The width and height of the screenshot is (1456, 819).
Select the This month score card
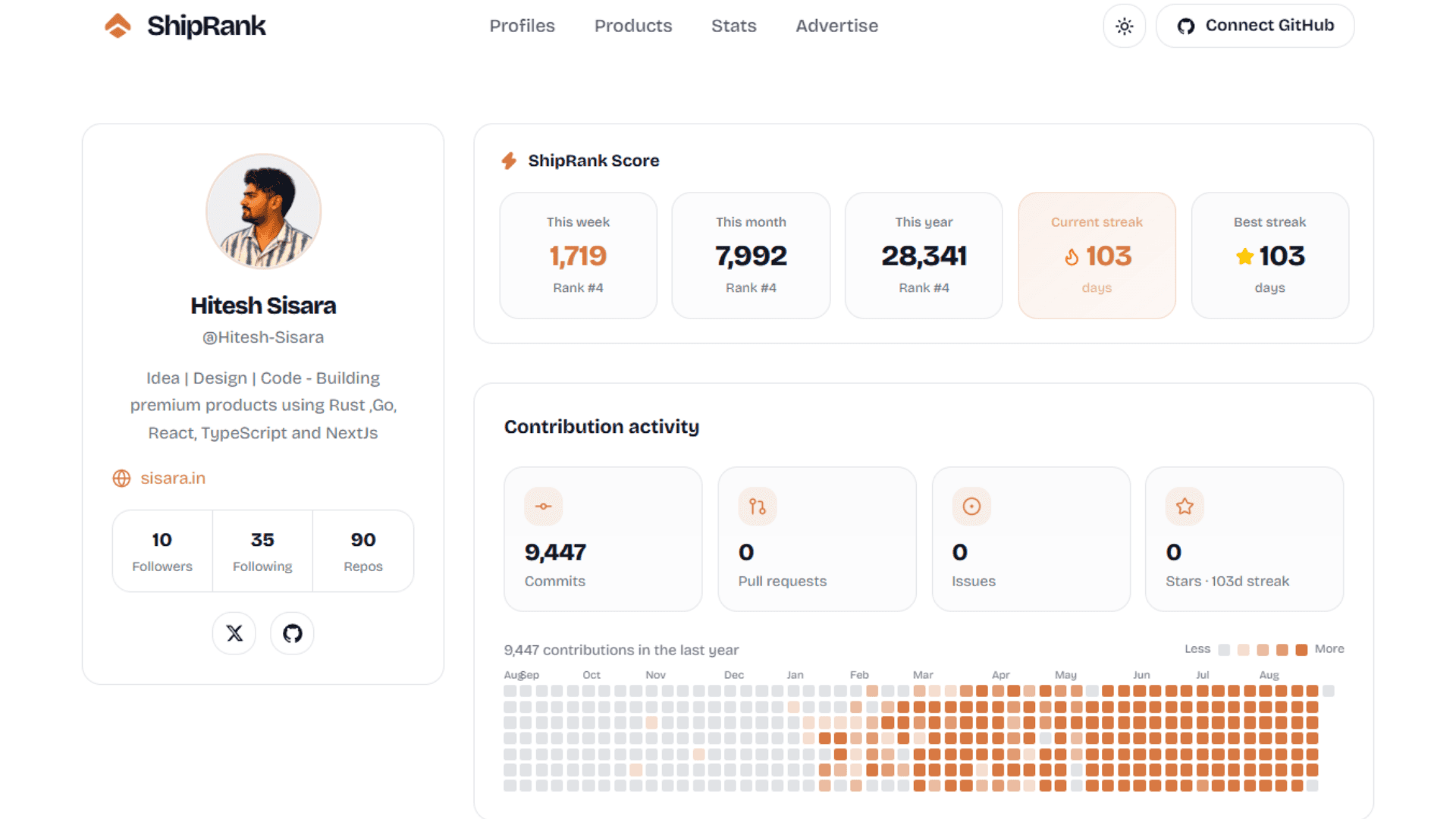pyautogui.click(x=752, y=256)
